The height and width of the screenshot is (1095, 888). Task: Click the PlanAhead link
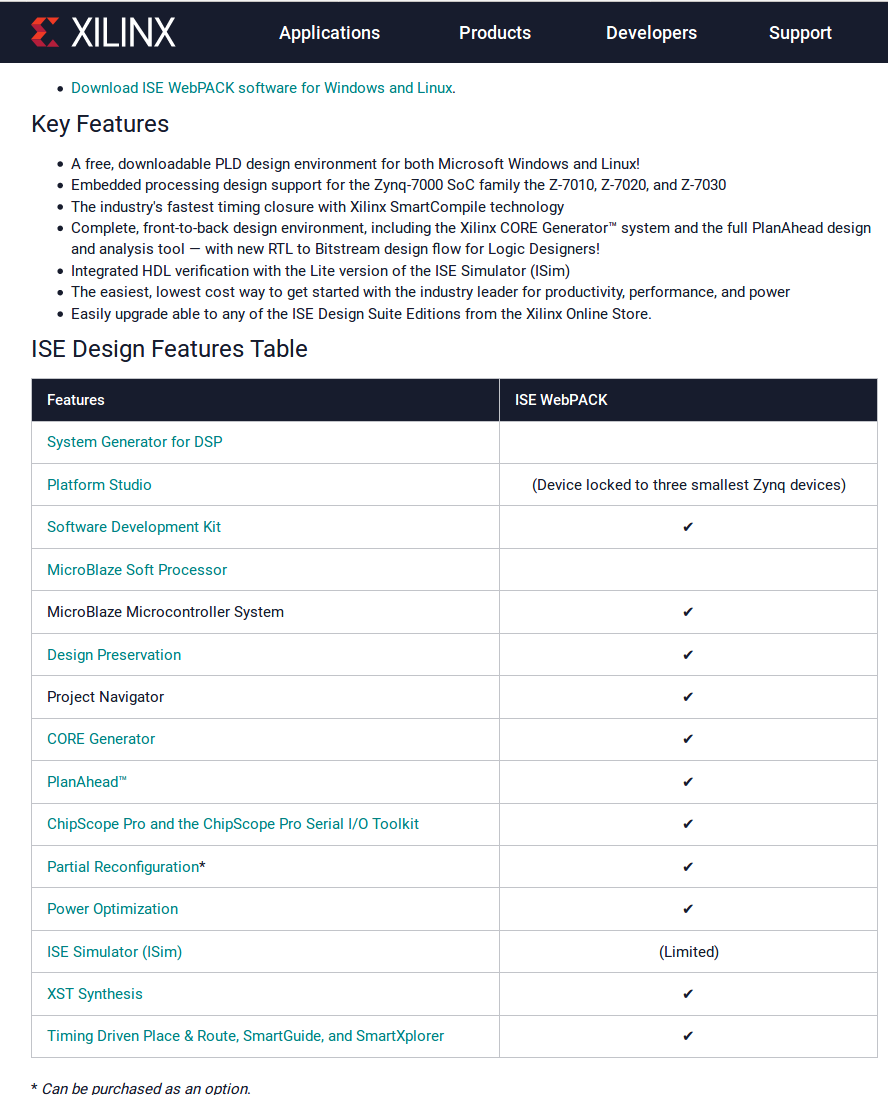87,782
